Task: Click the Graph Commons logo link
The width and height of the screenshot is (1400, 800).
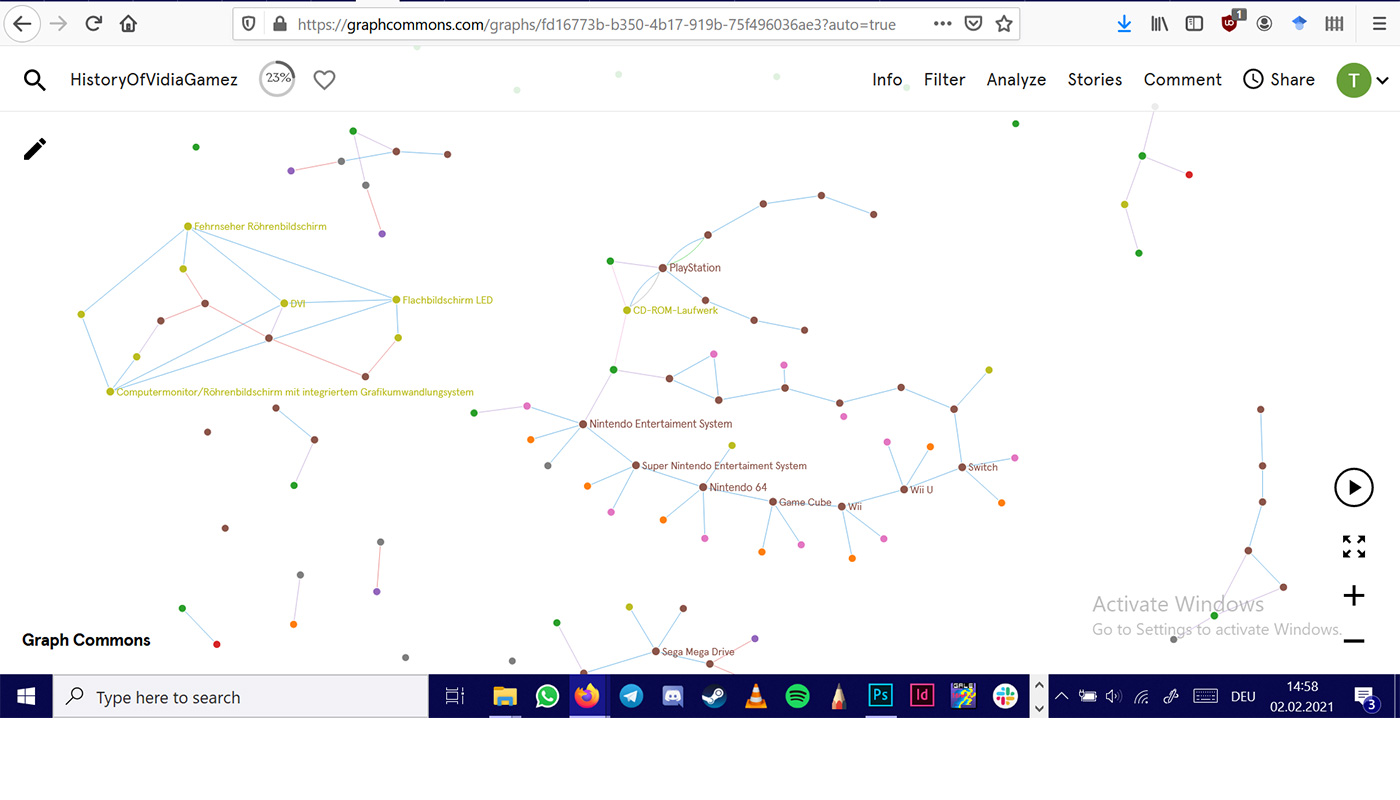Action: click(86, 640)
